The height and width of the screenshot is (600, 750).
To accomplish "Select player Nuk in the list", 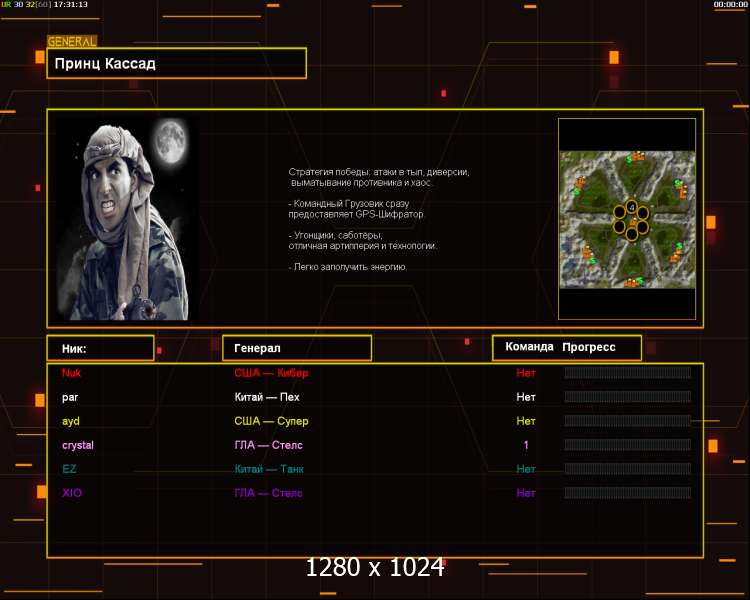I will [71, 373].
